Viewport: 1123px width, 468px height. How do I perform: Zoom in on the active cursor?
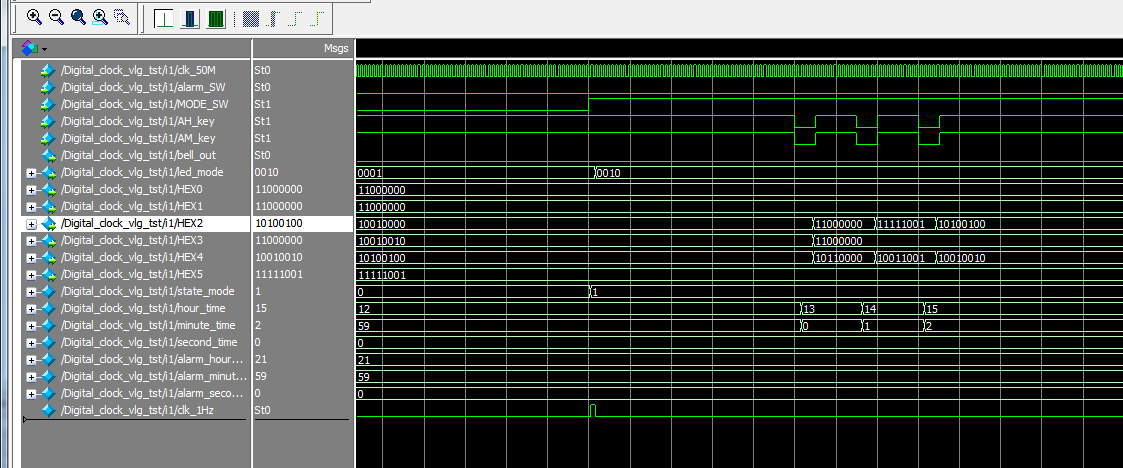(100, 16)
